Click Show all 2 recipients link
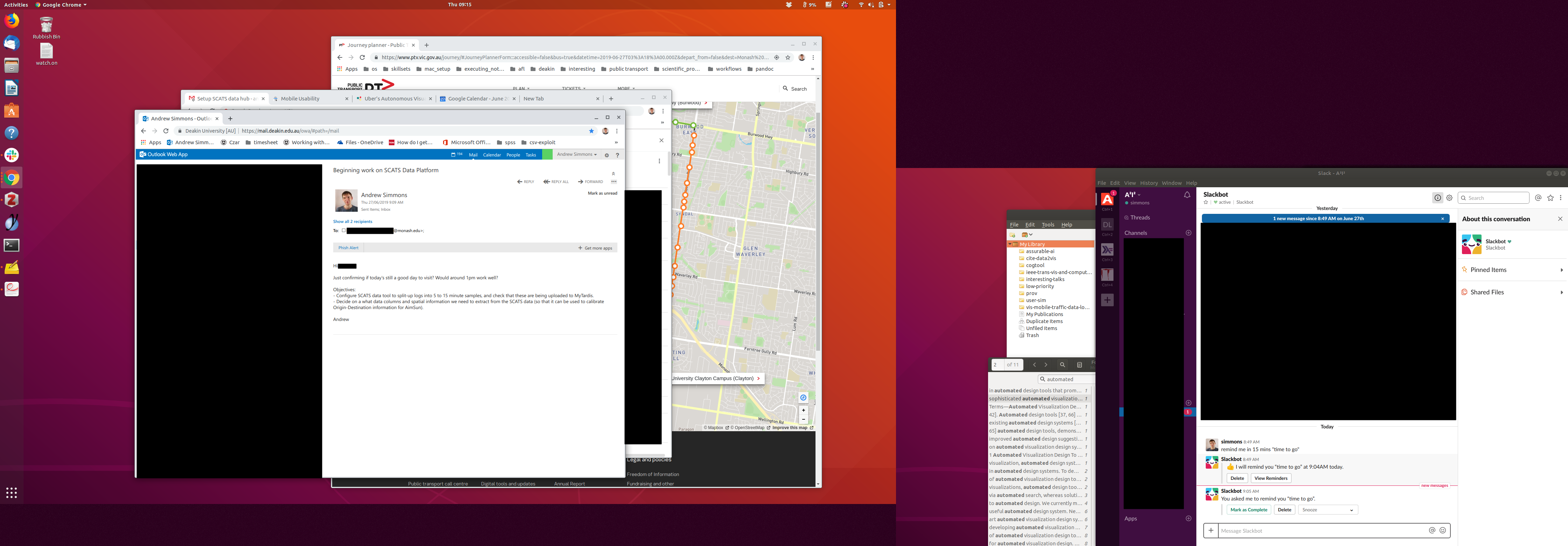This screenshot has width=1568, height=546. click(352, 222)
